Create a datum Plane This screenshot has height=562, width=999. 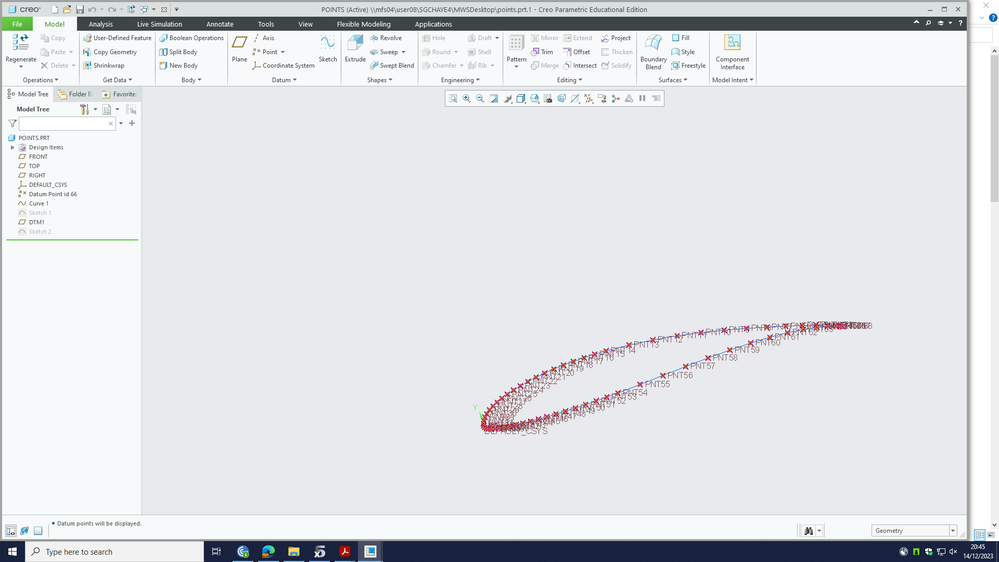point(239,47)
